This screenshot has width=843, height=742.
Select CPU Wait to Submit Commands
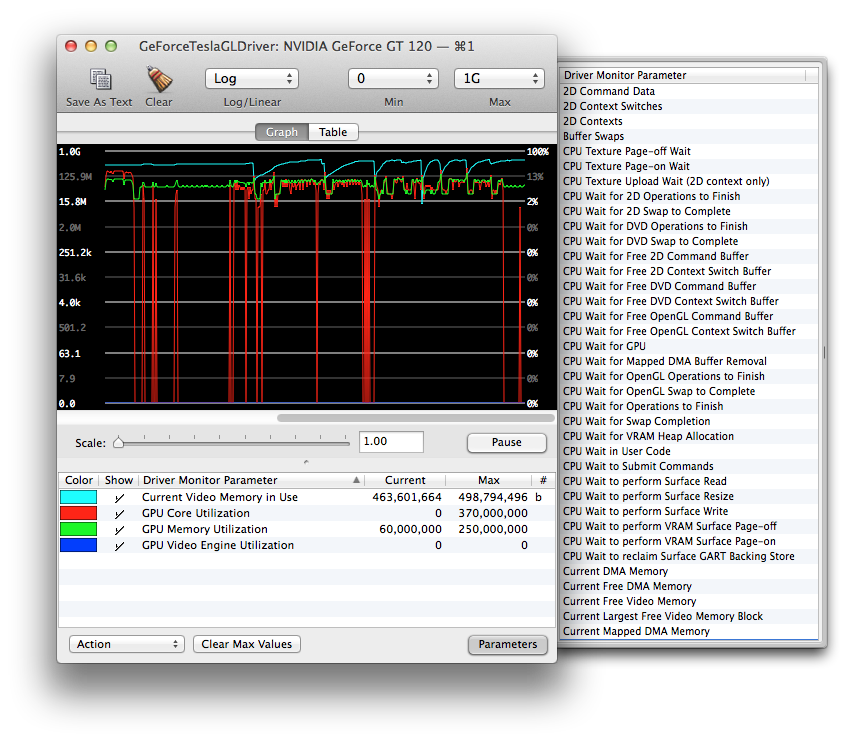[x=689, y=467]
